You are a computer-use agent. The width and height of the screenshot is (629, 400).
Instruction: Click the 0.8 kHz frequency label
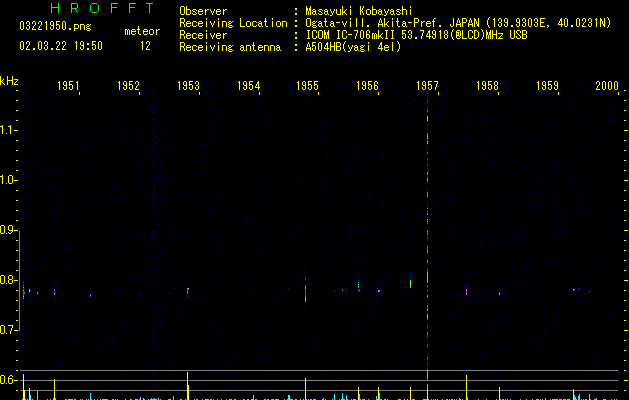pyautogui.click(x=8, y=280)
